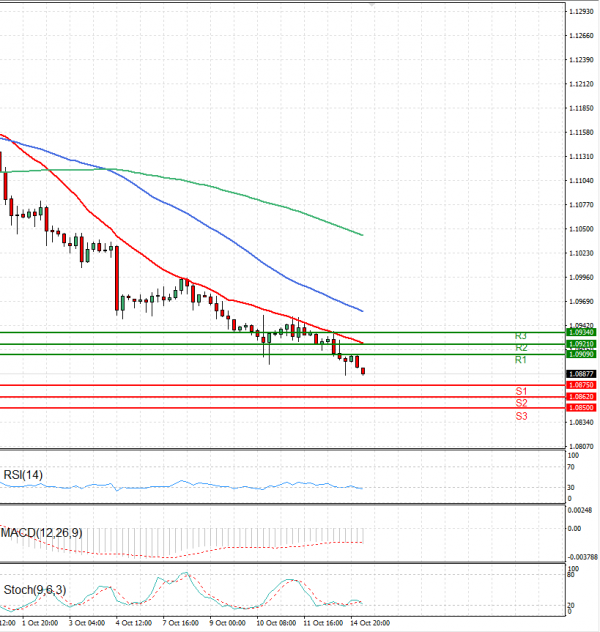Select the 1.08877 current price tag

(x=581, y=374)
